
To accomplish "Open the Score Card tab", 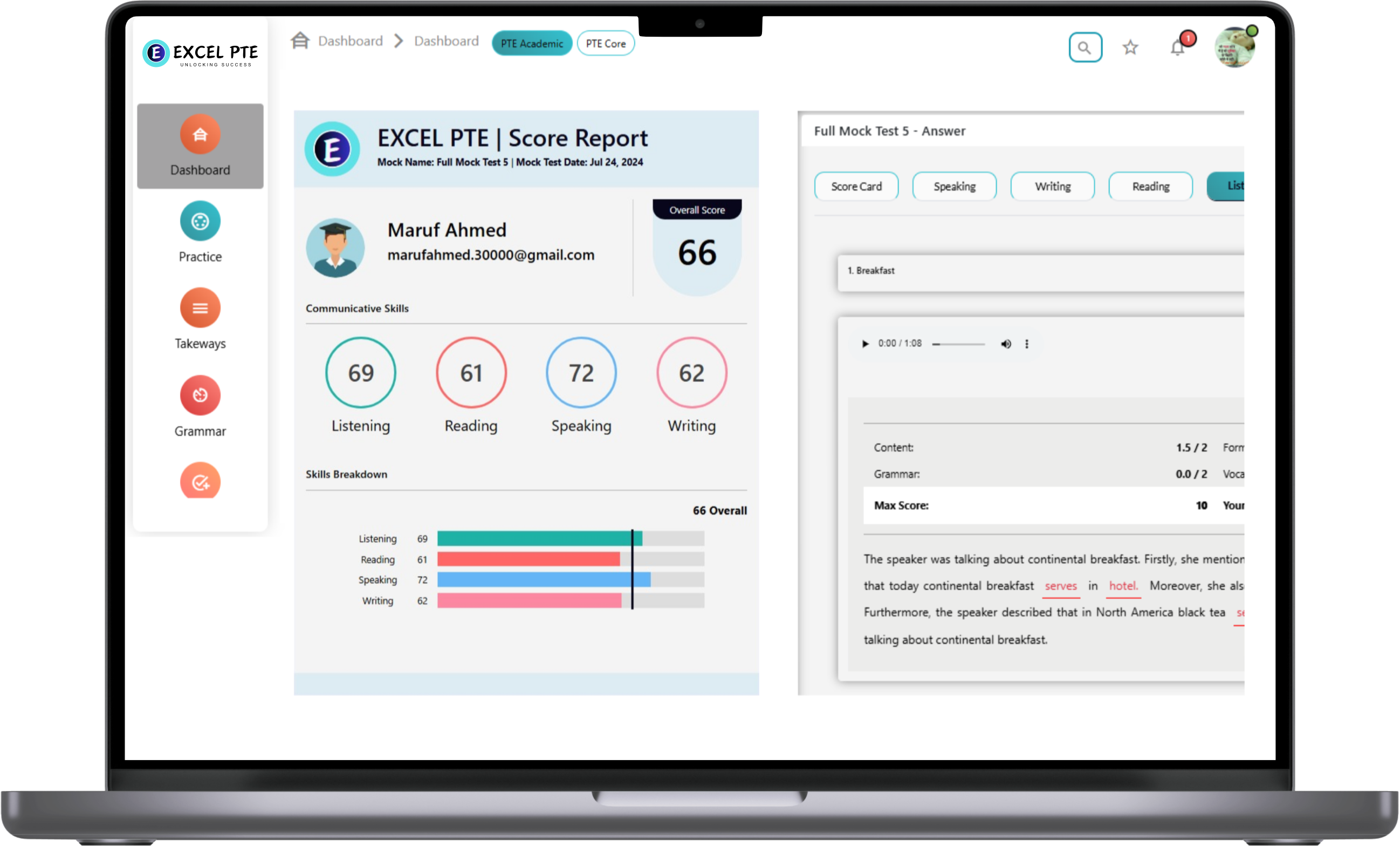I will (856, 187).
